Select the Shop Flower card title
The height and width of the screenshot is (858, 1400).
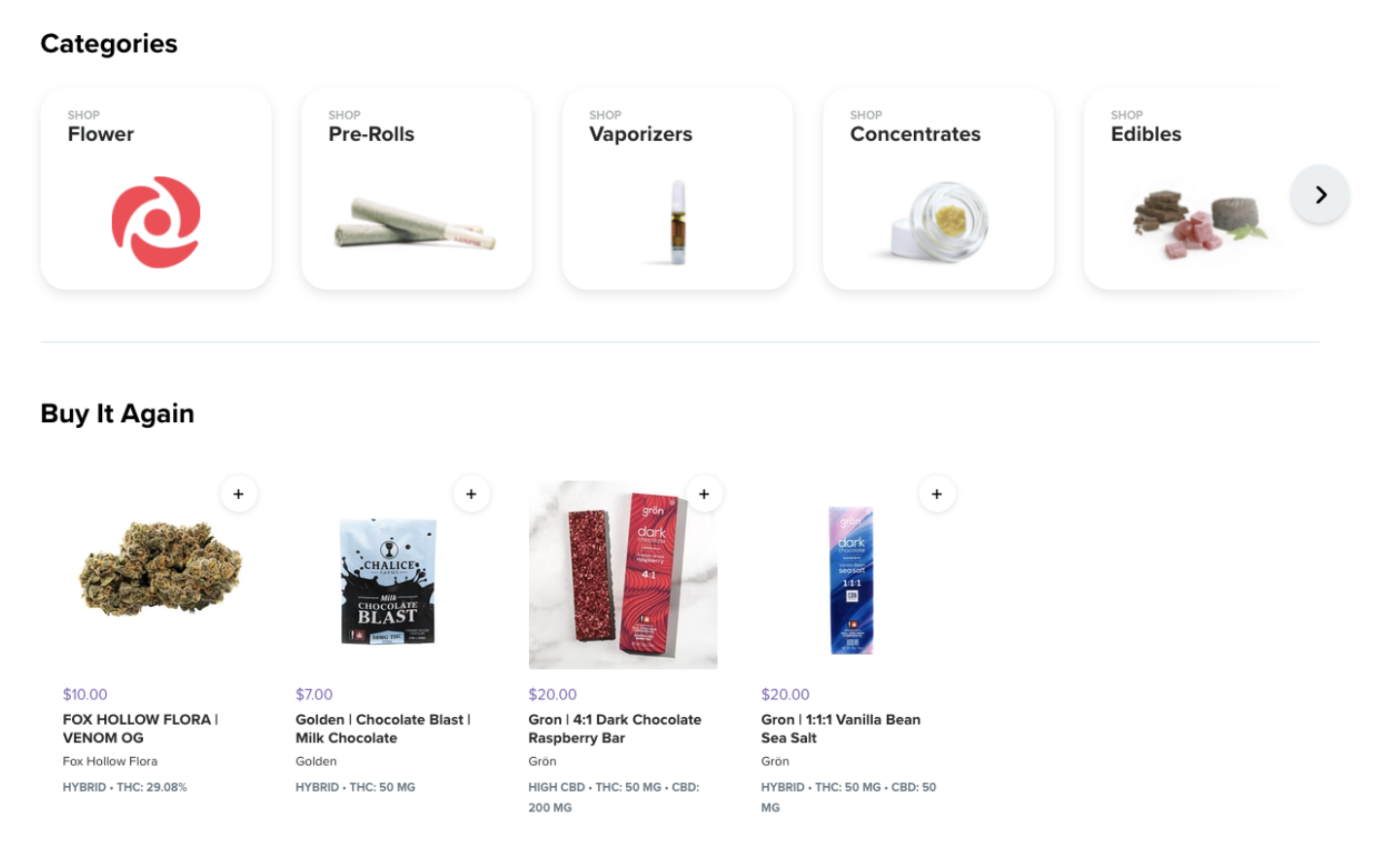tap(101, 134)
